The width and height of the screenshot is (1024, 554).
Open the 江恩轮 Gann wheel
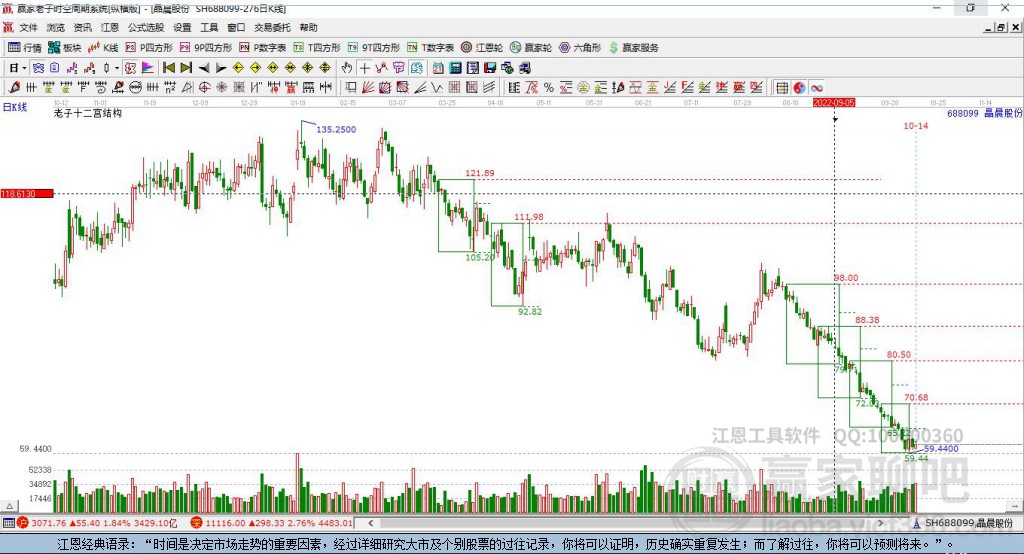pyautogui.click(x=482, y=48)
